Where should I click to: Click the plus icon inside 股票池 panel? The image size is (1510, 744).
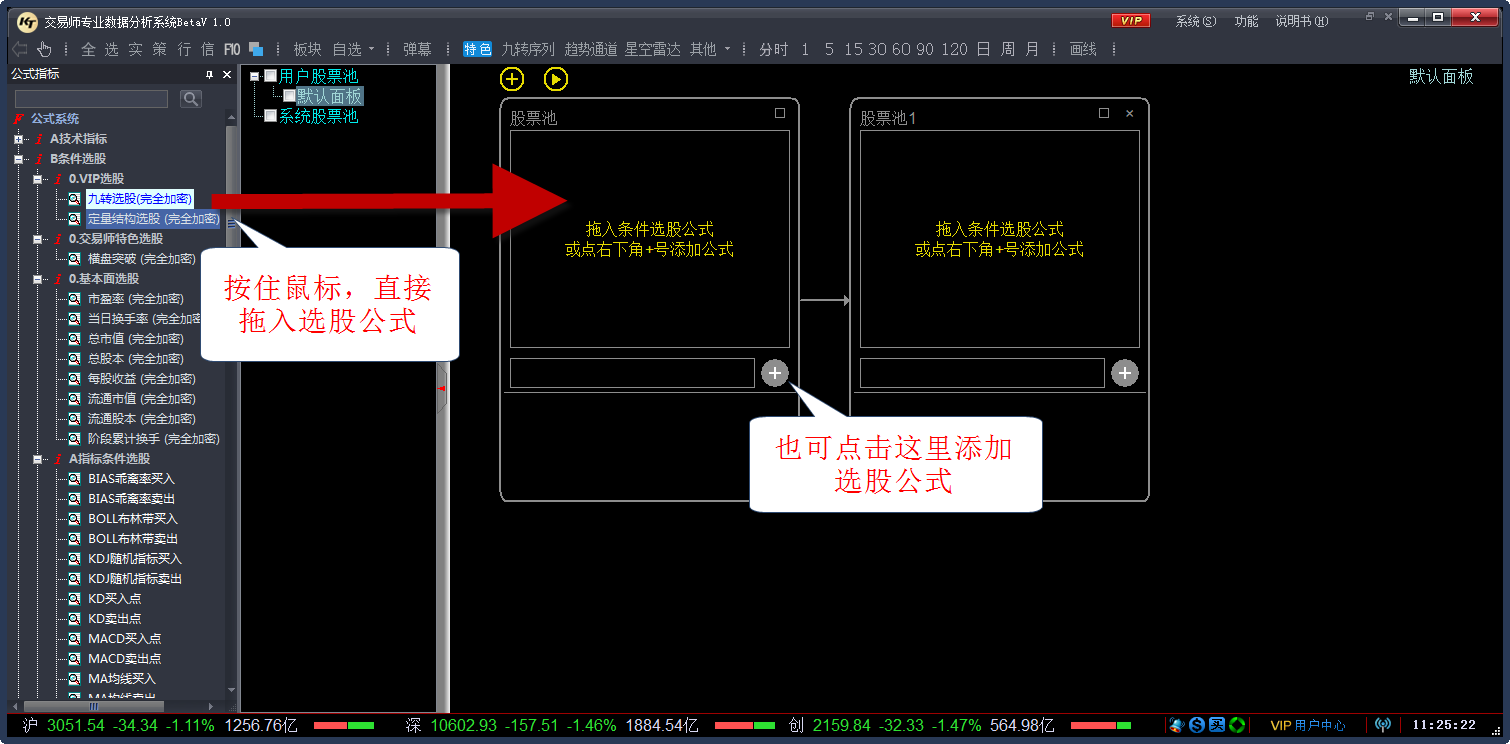[775, 372]
